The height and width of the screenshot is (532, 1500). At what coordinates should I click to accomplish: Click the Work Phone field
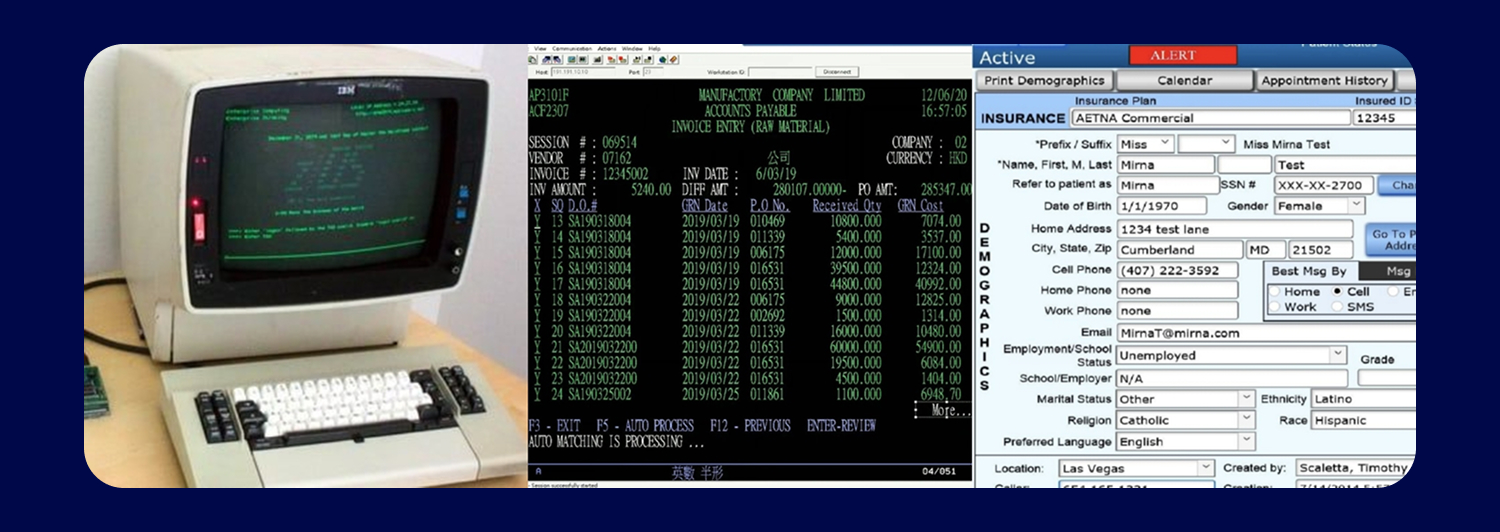click(x=1177, y=311)
